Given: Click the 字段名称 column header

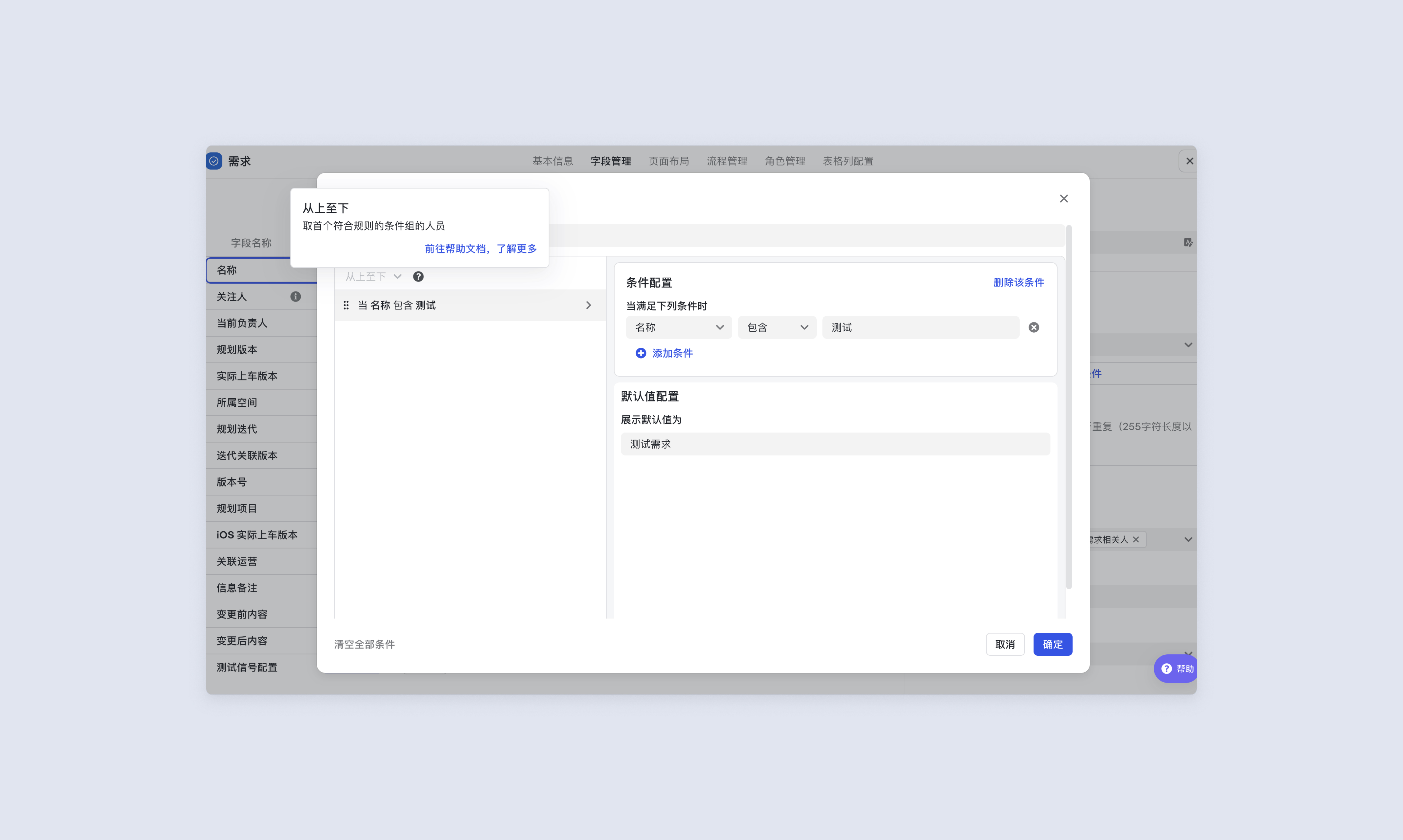Looking at the screenshot, I should (x=251, y=243).
